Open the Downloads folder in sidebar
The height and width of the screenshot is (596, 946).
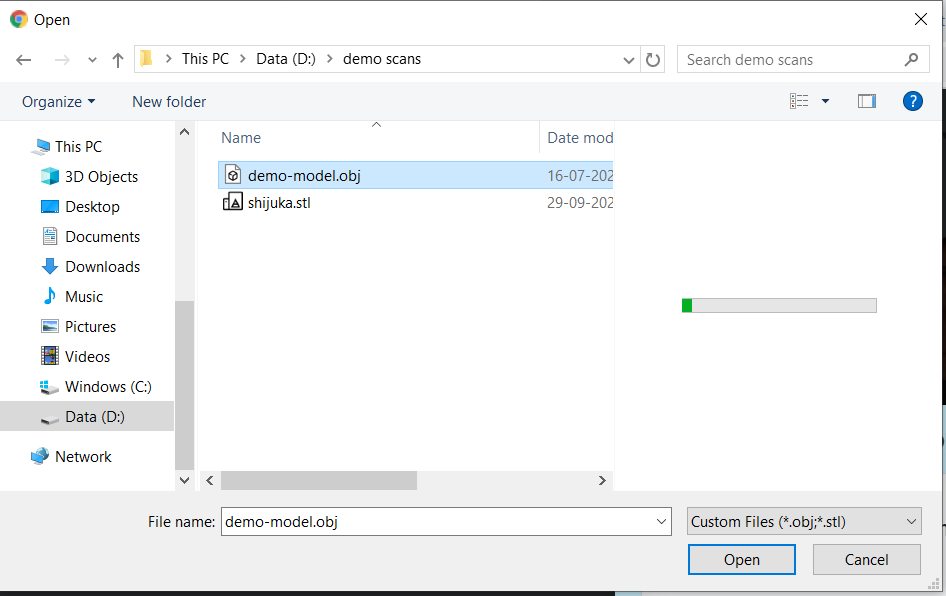pyautogui.click(x=102, y=267)
